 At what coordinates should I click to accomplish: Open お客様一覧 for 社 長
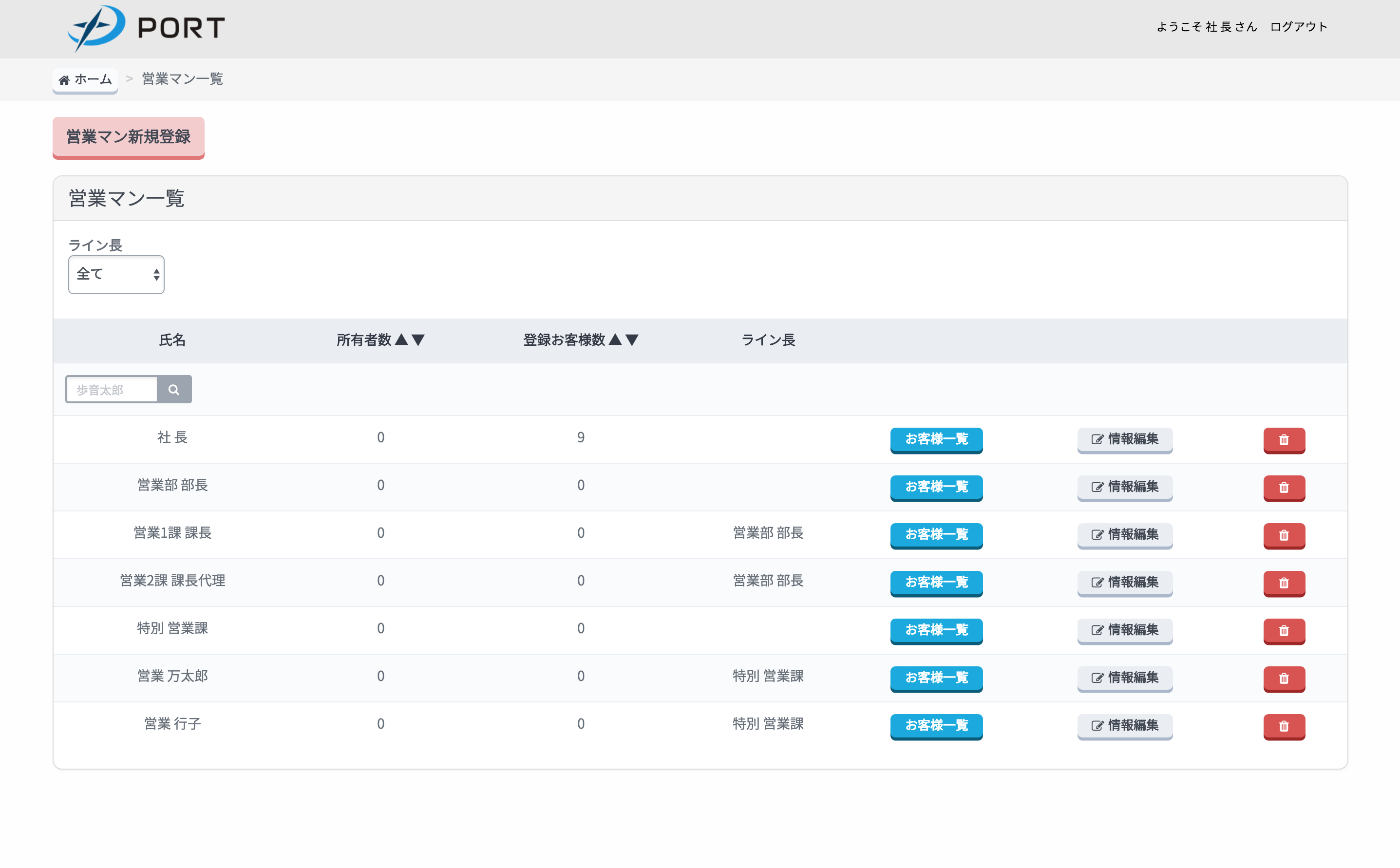[x=936, y=439]
